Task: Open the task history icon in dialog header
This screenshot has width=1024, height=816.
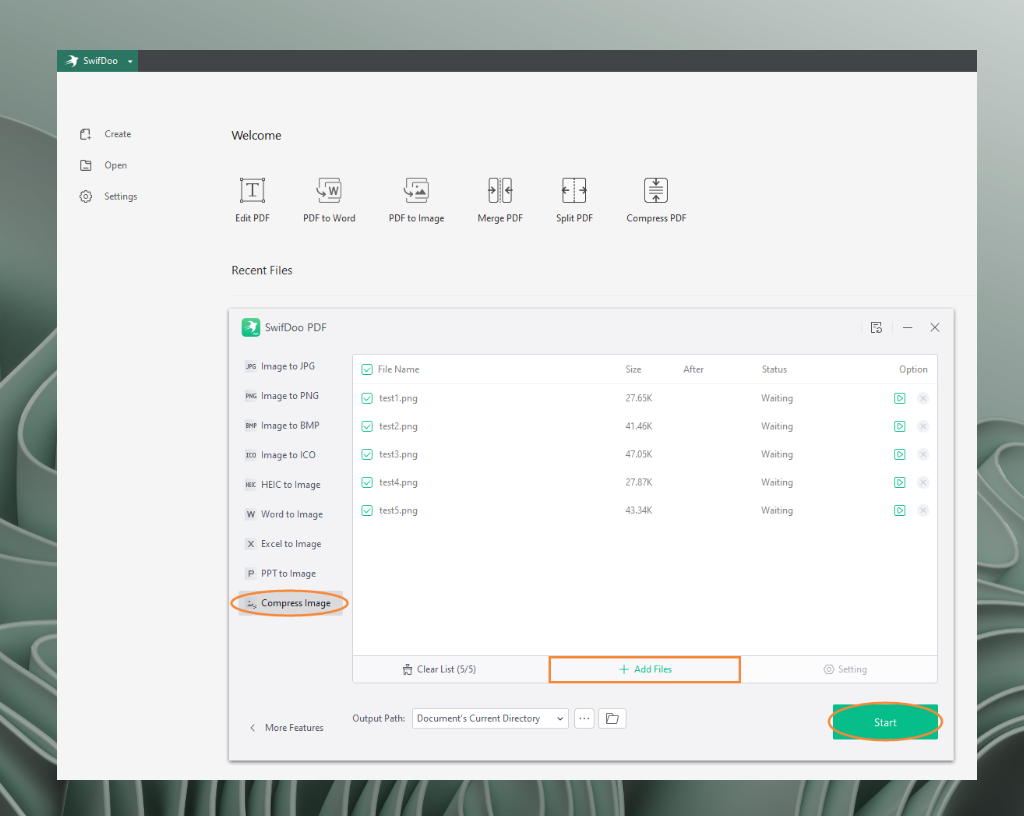Action: pos(876,327)
